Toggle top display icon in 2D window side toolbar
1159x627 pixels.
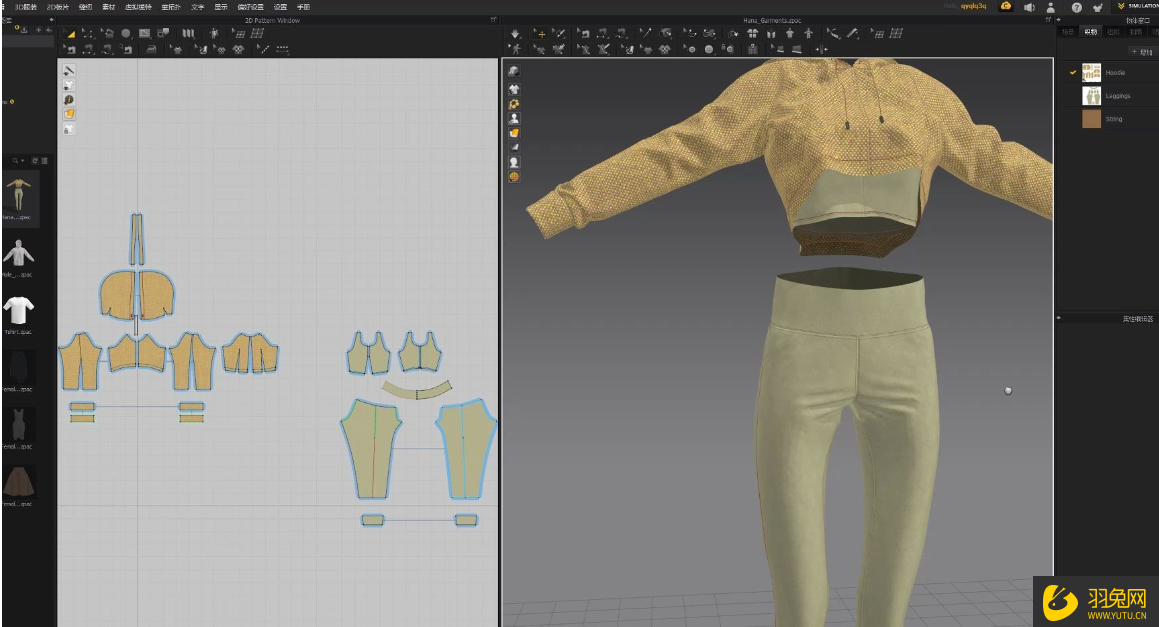(69, 70)
